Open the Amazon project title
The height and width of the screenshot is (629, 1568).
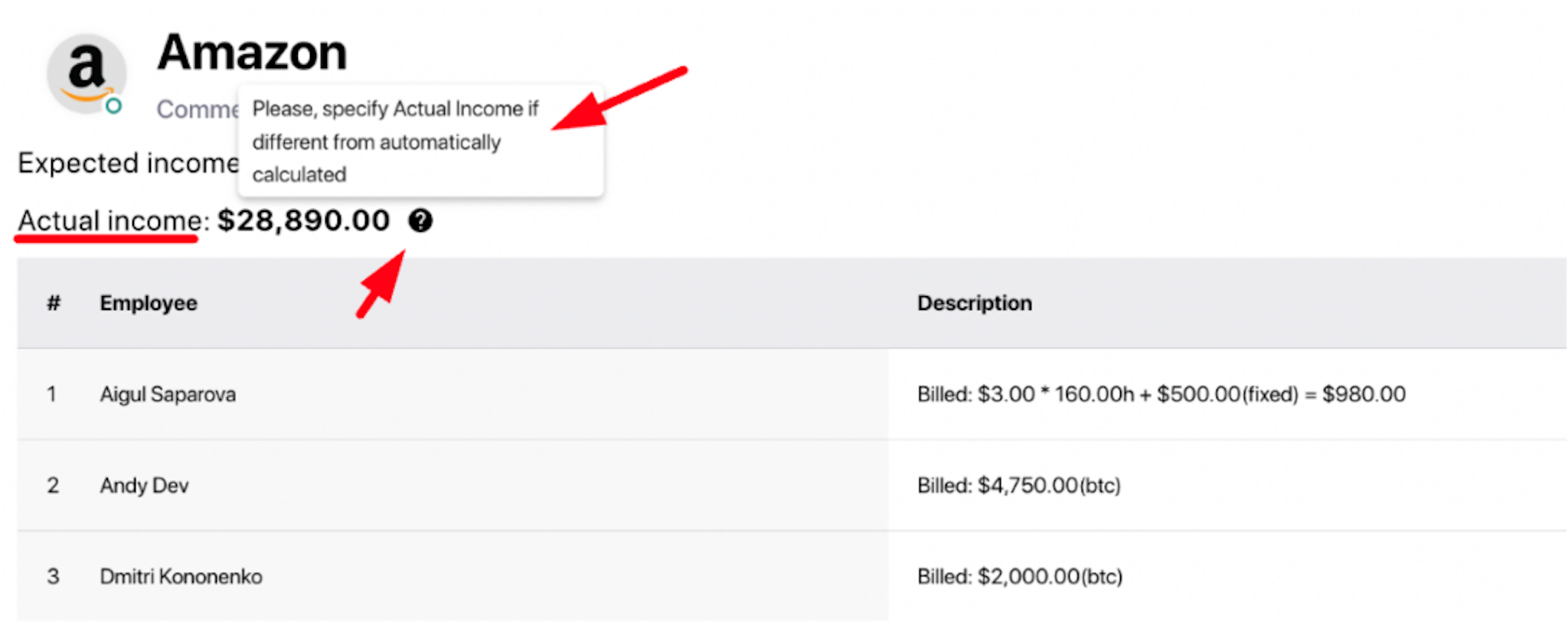tap(252, 52)
